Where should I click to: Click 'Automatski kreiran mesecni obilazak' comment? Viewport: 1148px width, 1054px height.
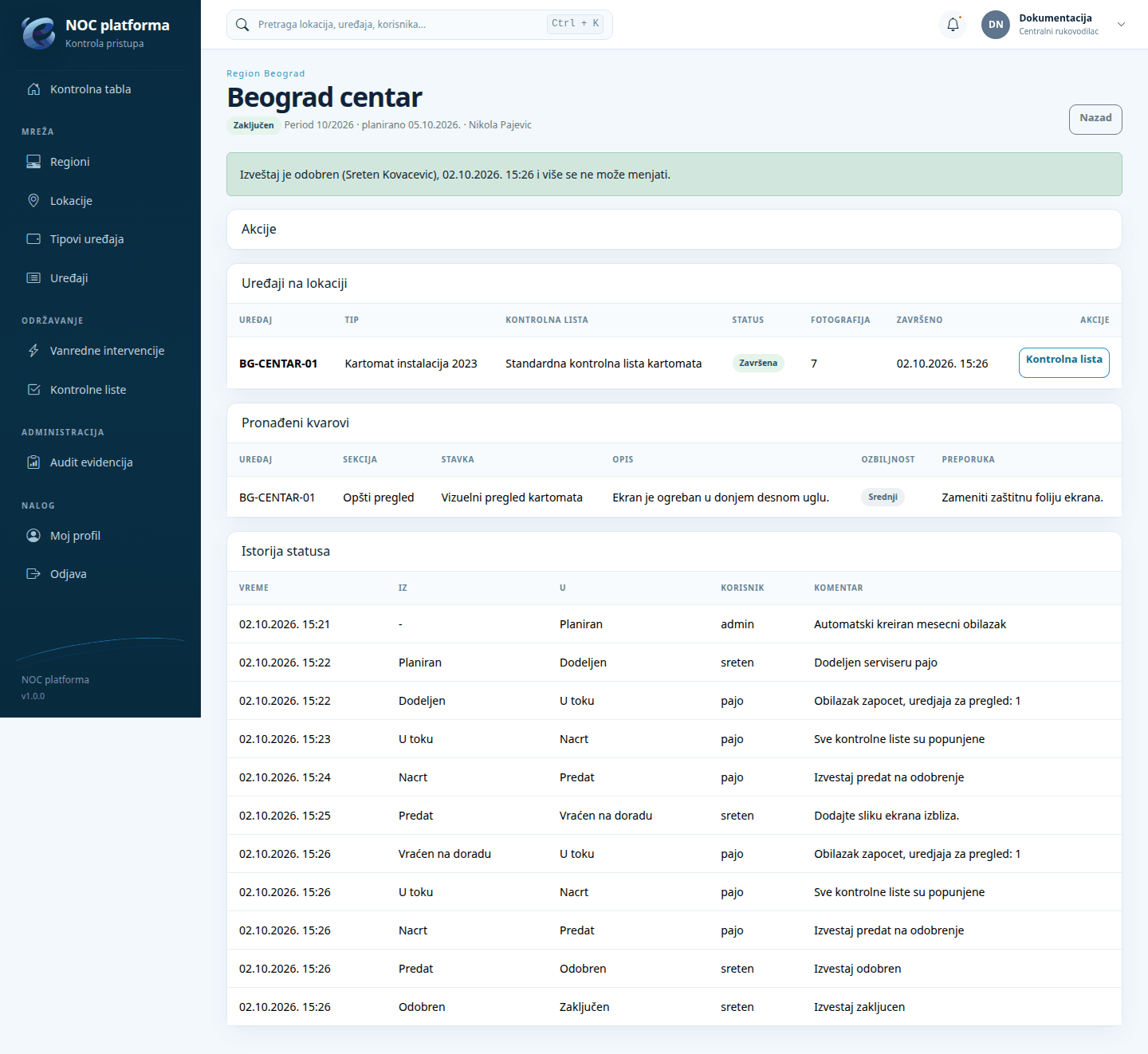click(910, 624)
